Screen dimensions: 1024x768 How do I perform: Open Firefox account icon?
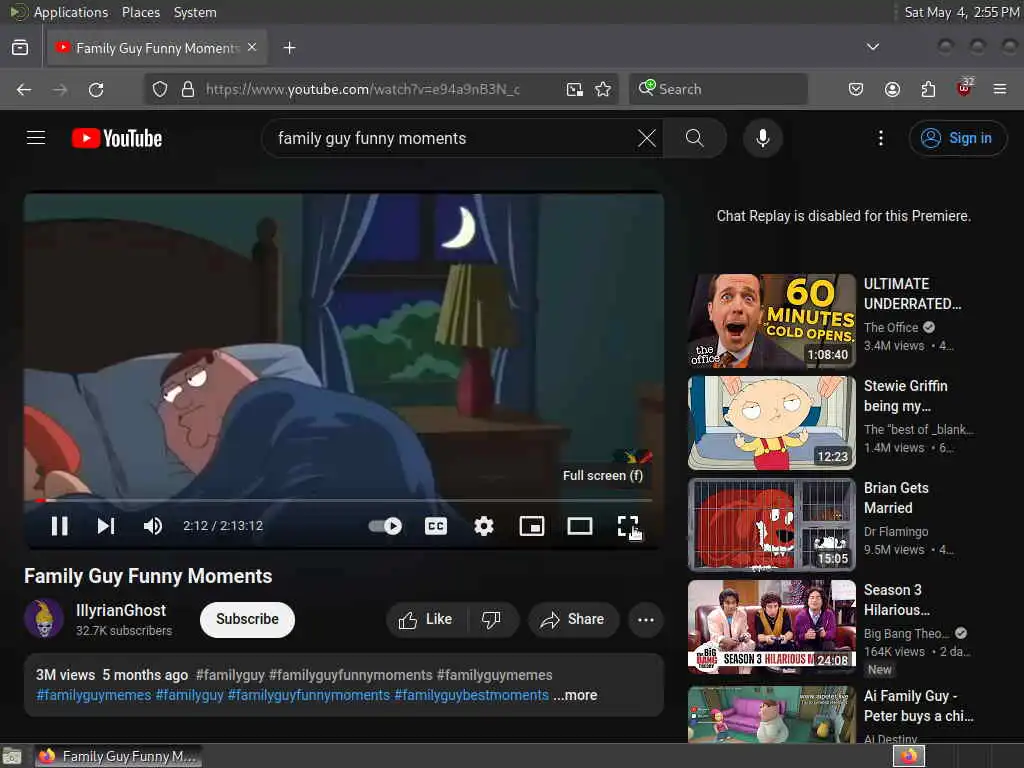click(x=892, y=89)
